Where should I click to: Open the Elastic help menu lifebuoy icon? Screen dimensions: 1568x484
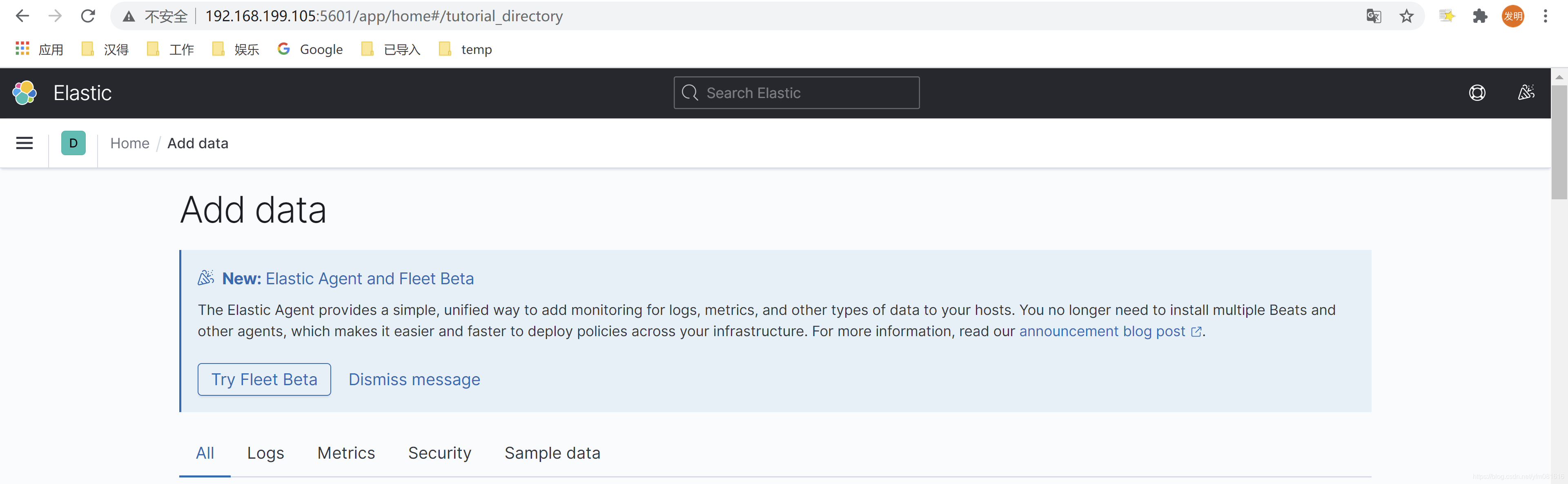click(1477, 93)
